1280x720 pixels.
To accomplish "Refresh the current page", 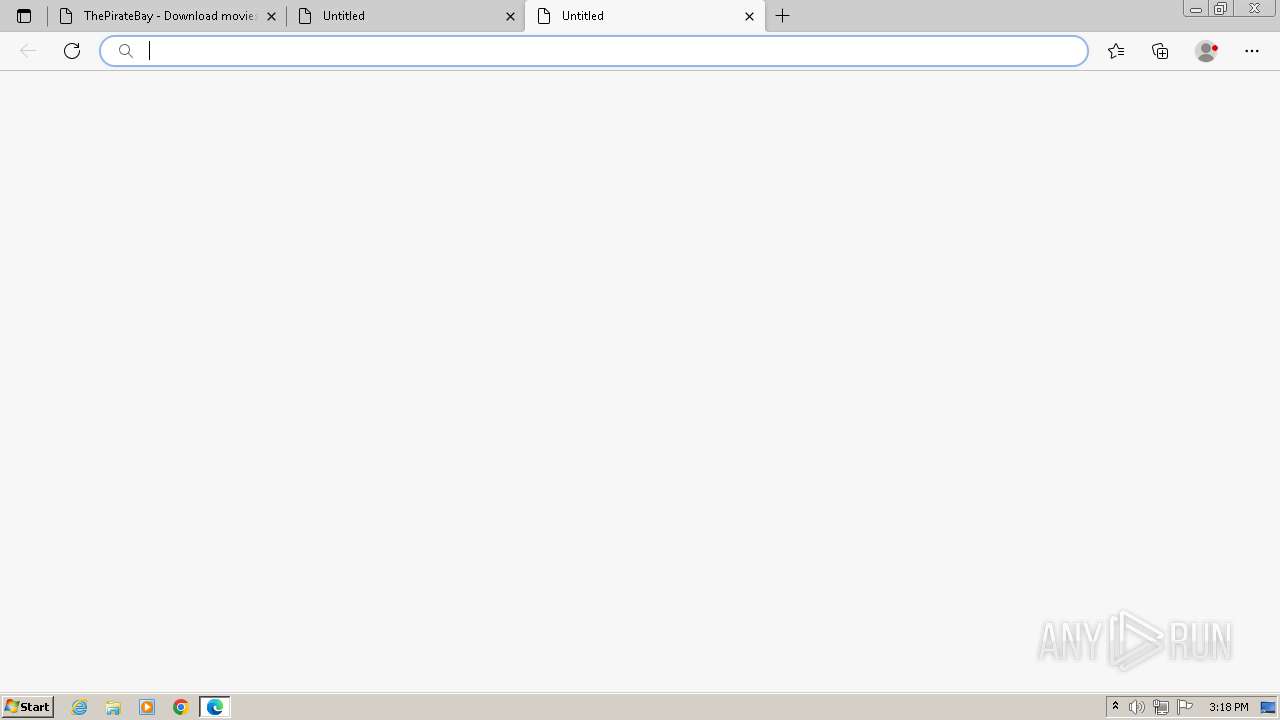I will click(x=72, y=51).
